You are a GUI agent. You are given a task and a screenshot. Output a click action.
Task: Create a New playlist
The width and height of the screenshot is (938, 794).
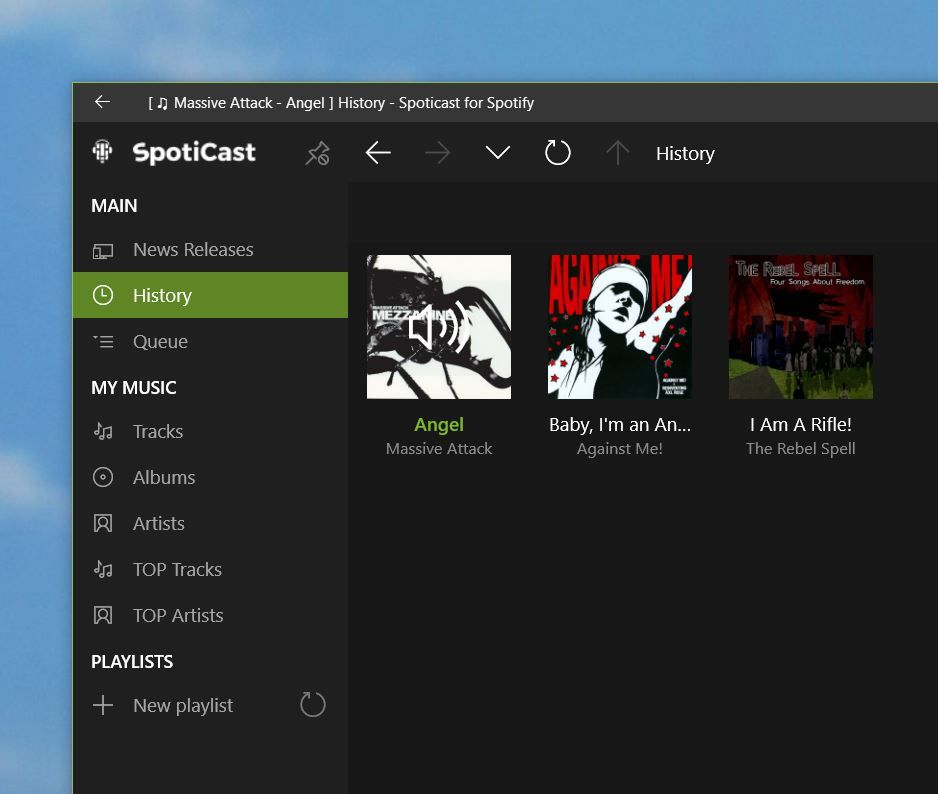[183, 705]
